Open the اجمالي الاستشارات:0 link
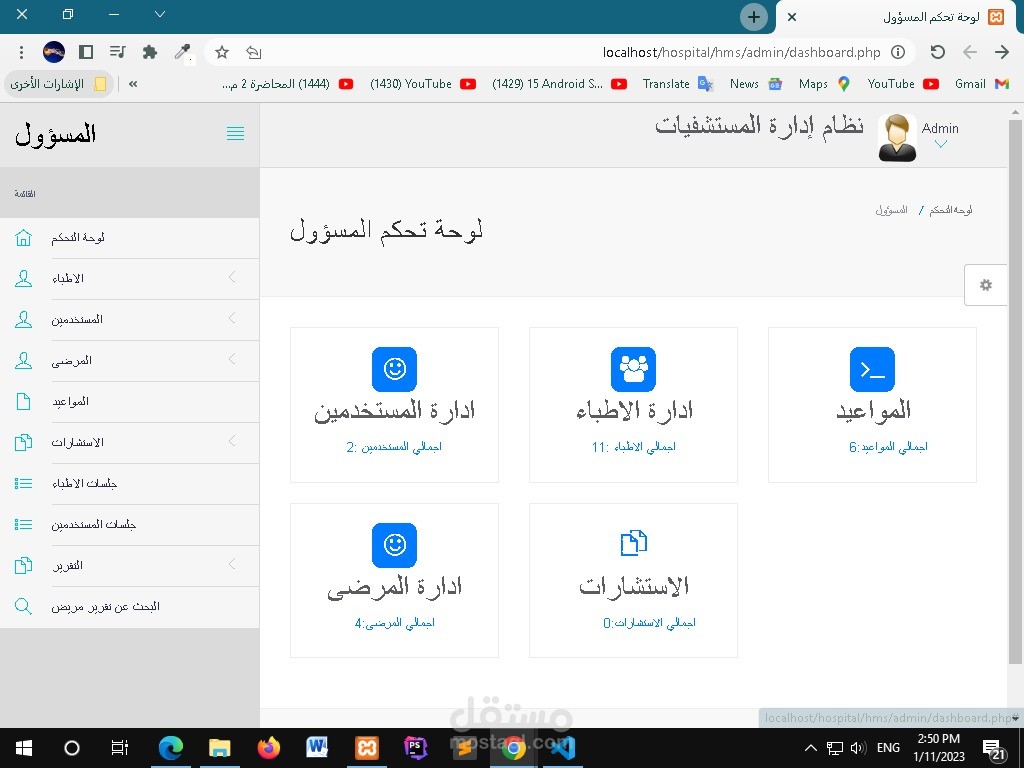This screenshot has width=1024, height=768. [x=649, y=623]
